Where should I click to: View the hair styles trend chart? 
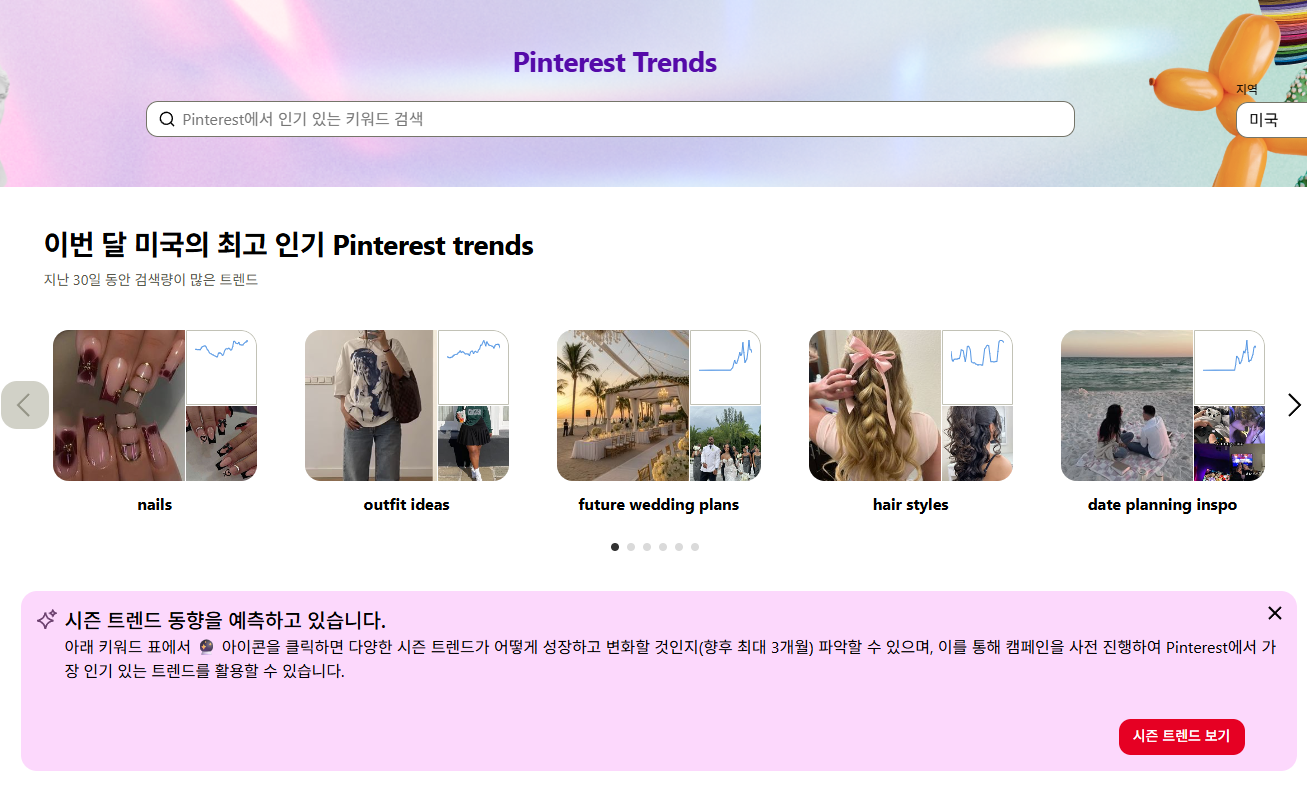(x=978, y=367)
